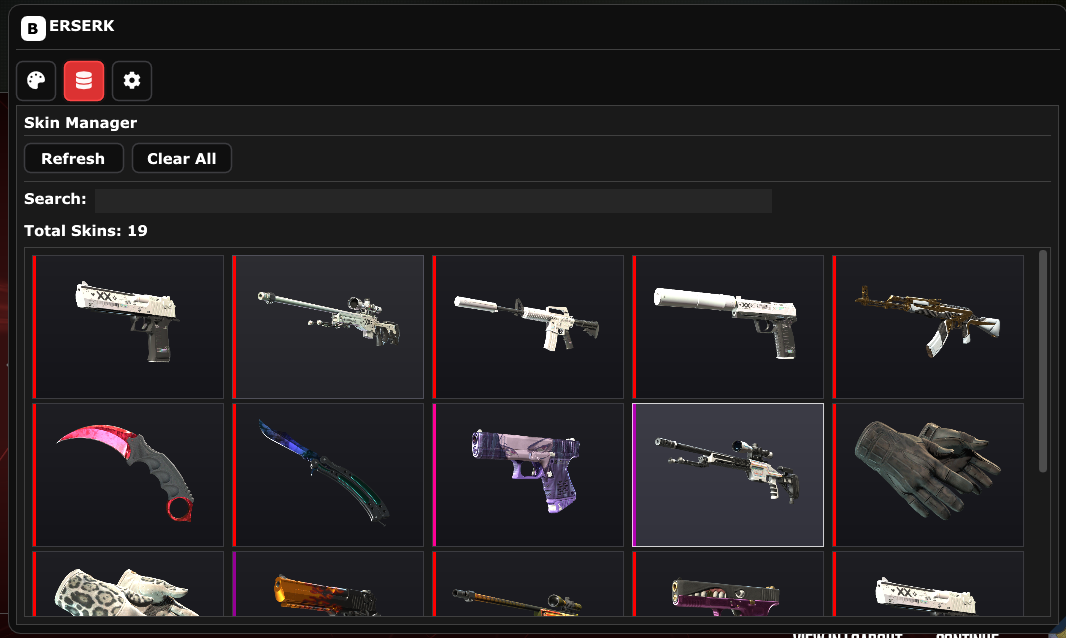Click the Berserk B logo

[x=33, y=29]
